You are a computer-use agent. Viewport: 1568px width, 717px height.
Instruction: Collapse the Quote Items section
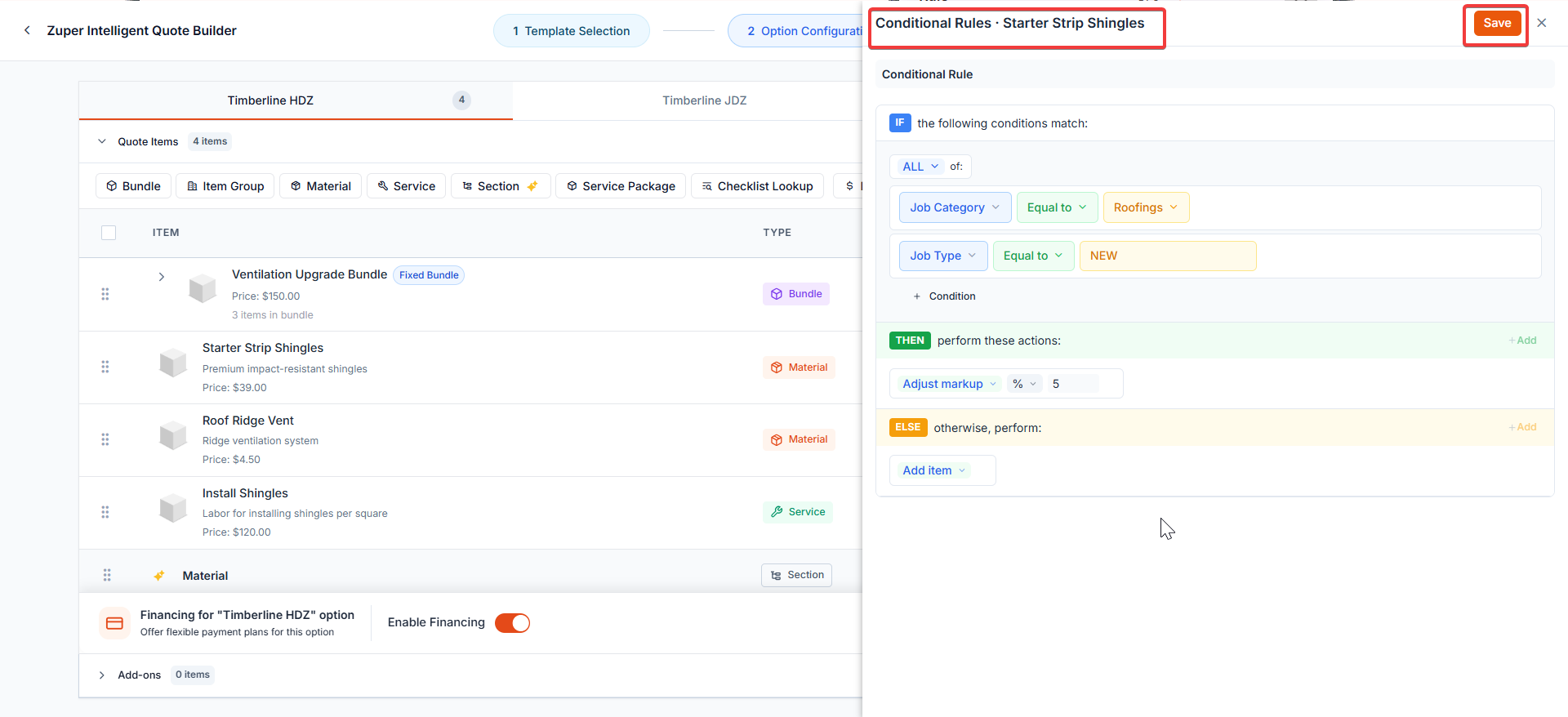click(102, 141)
